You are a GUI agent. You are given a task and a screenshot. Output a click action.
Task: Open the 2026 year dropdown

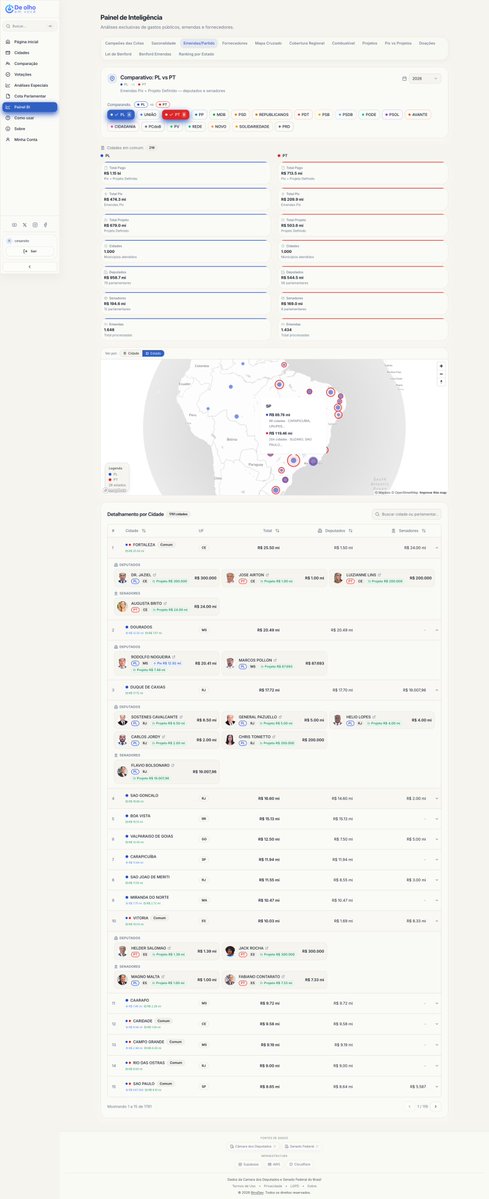coord(425,78)
